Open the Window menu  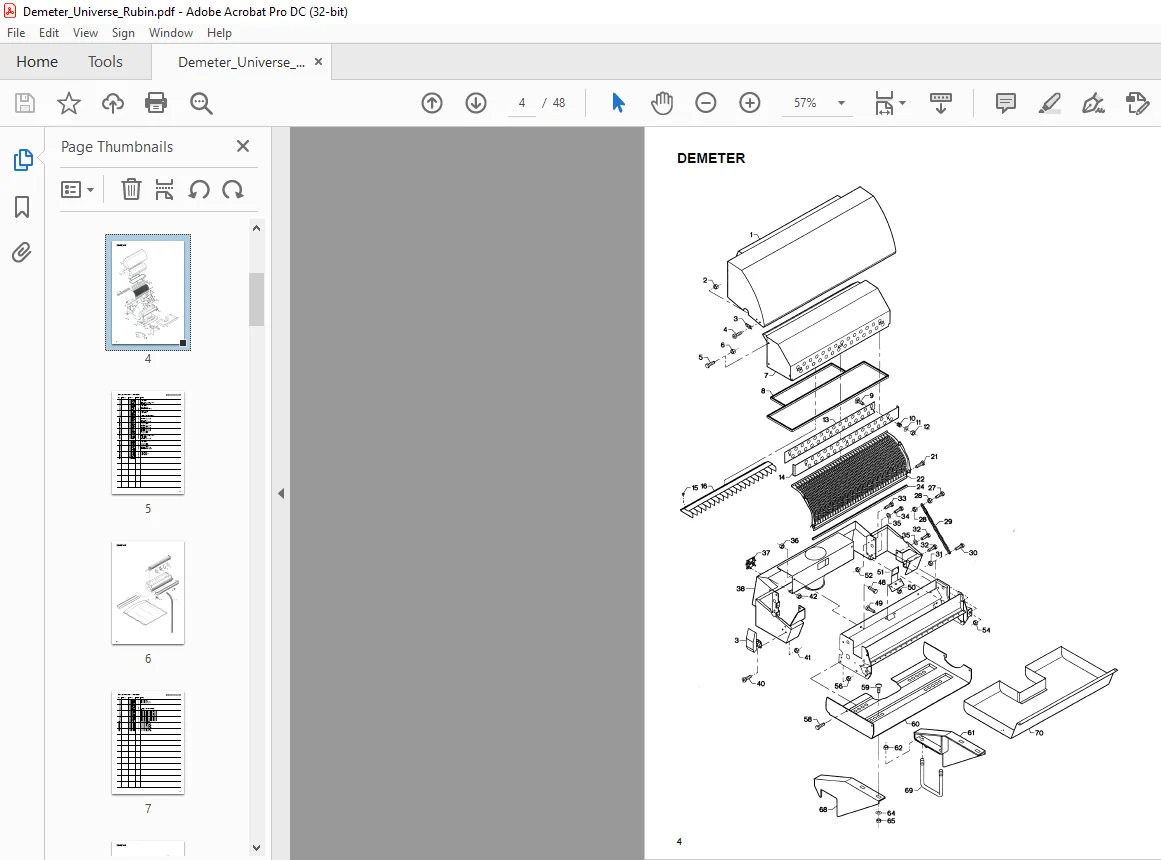point(170,33)
